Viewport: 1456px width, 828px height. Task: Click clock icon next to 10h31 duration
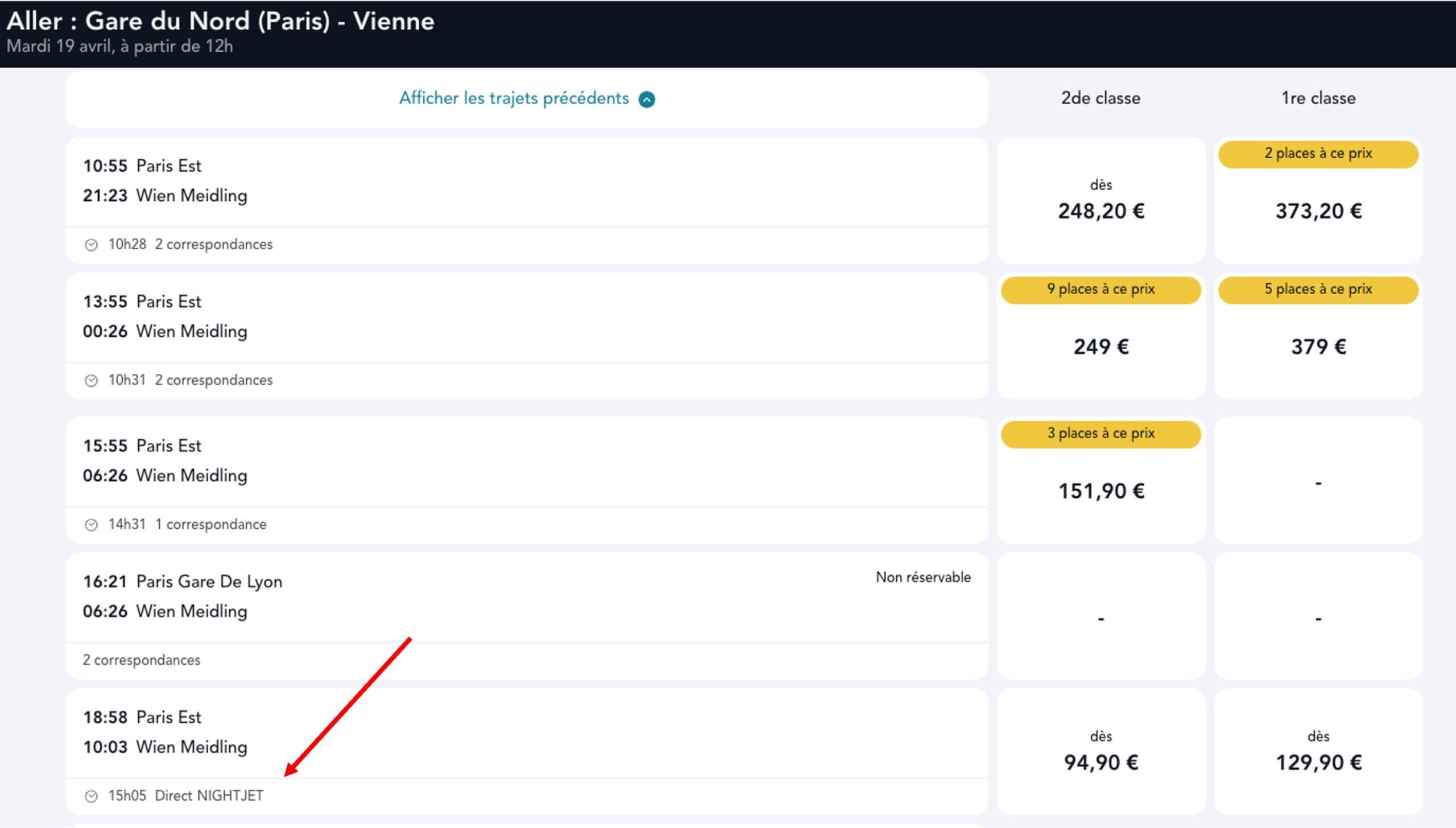pyautogui.click(x=91, y=380)
